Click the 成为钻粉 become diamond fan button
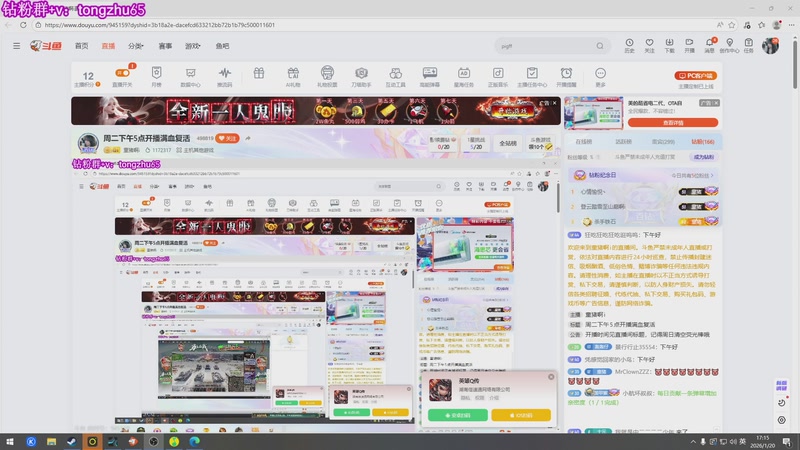800x450 pixels. pyautogui.click(x=704, y=157)
